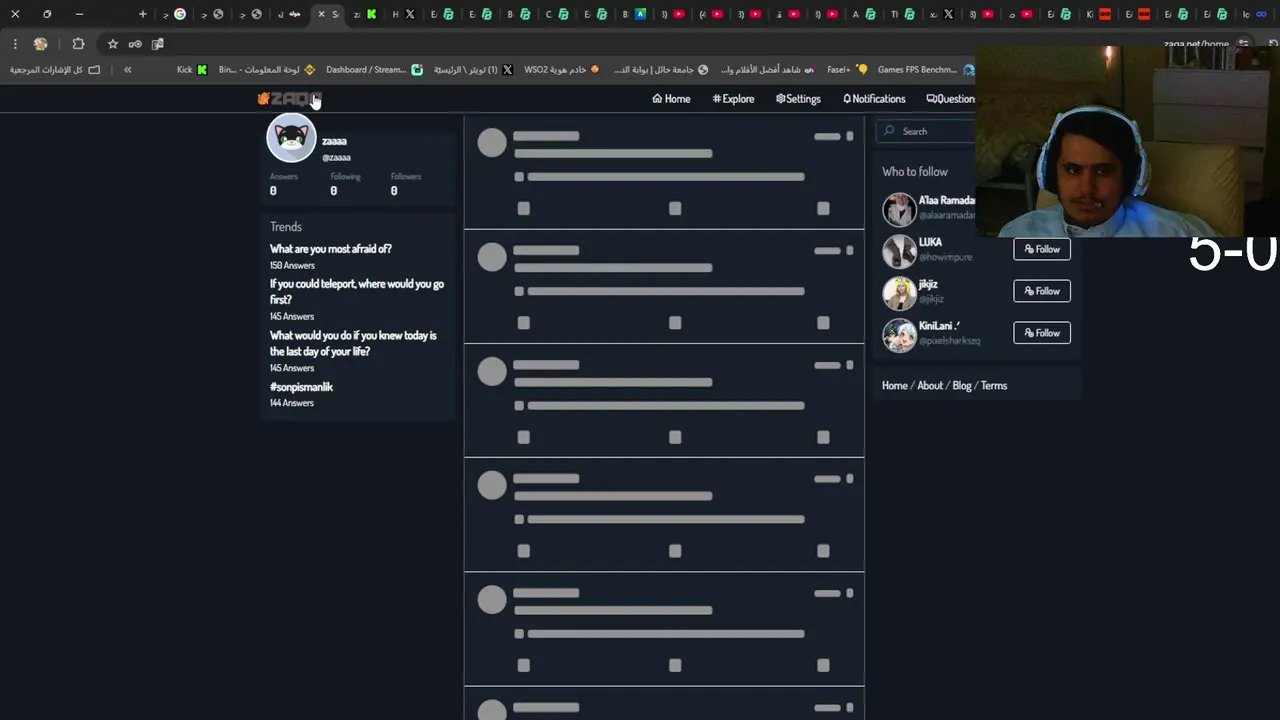Screen dimensions: 1280x720
Task: Open the Dashboard / Stream bookmark
Action: click(x=375, y=70)
